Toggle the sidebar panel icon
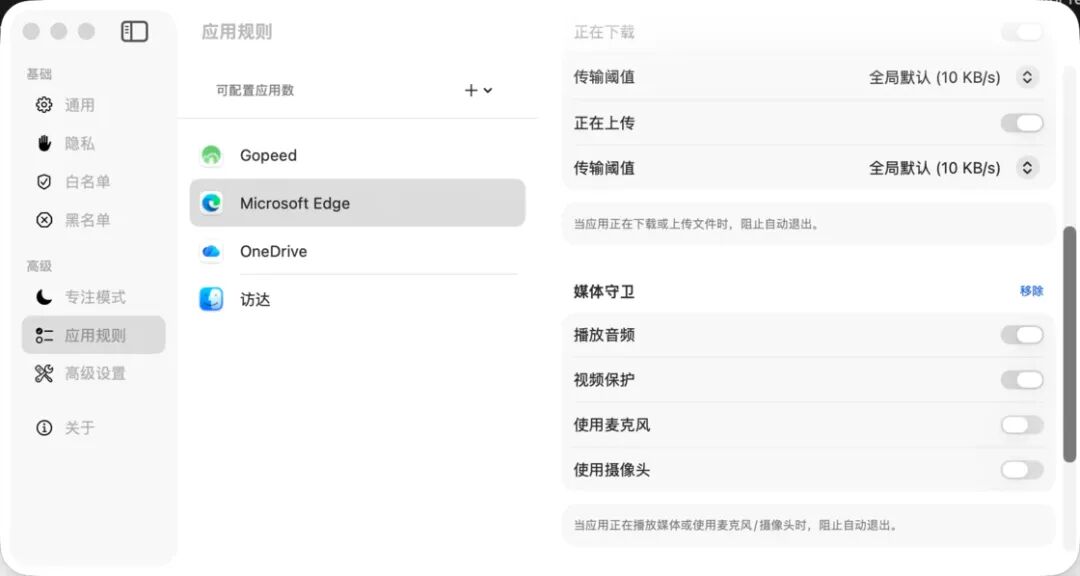This screenshot has width=1080, height=576. point(134,32)
